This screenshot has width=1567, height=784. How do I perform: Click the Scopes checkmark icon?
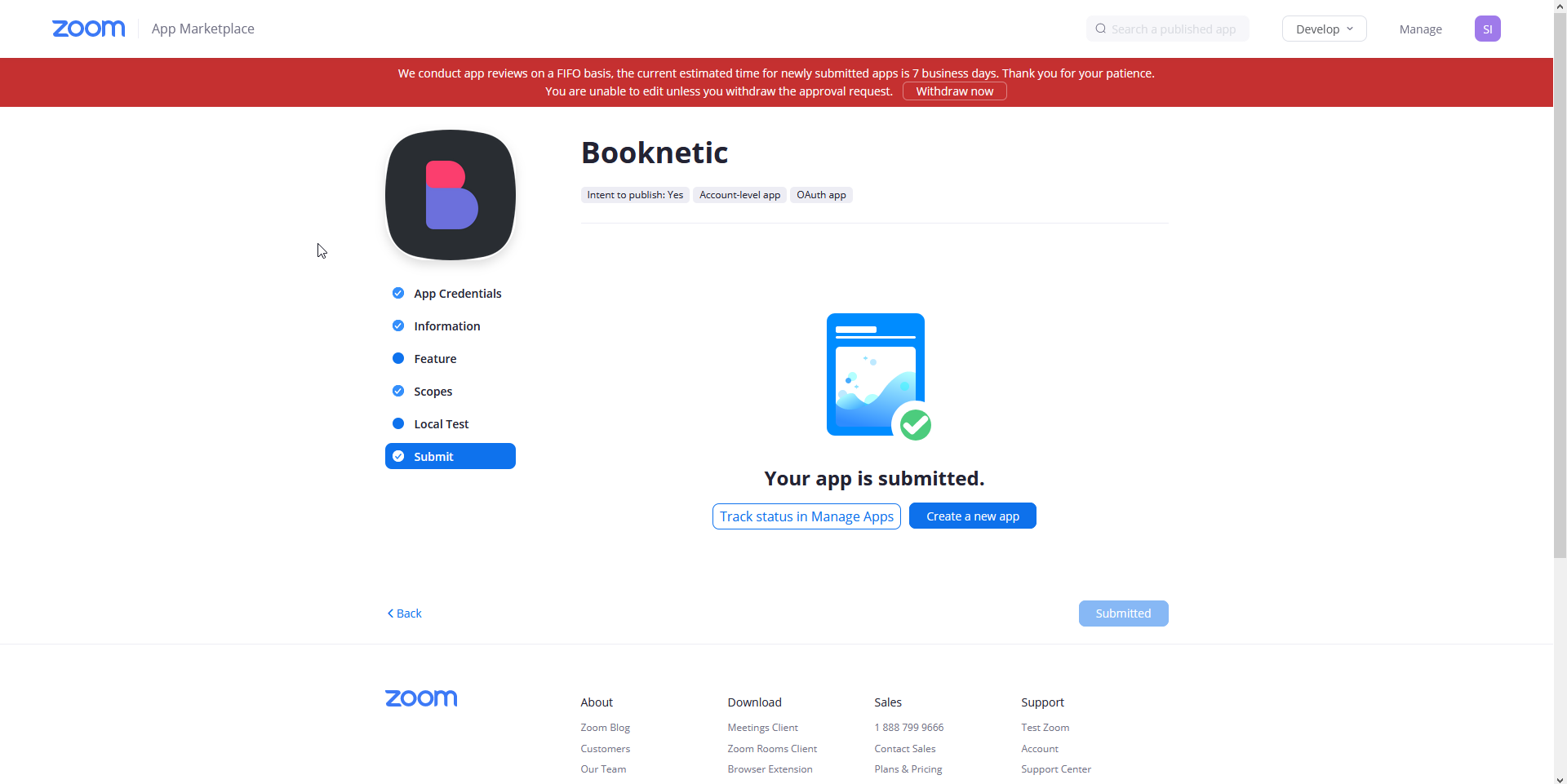pos(398,391)
